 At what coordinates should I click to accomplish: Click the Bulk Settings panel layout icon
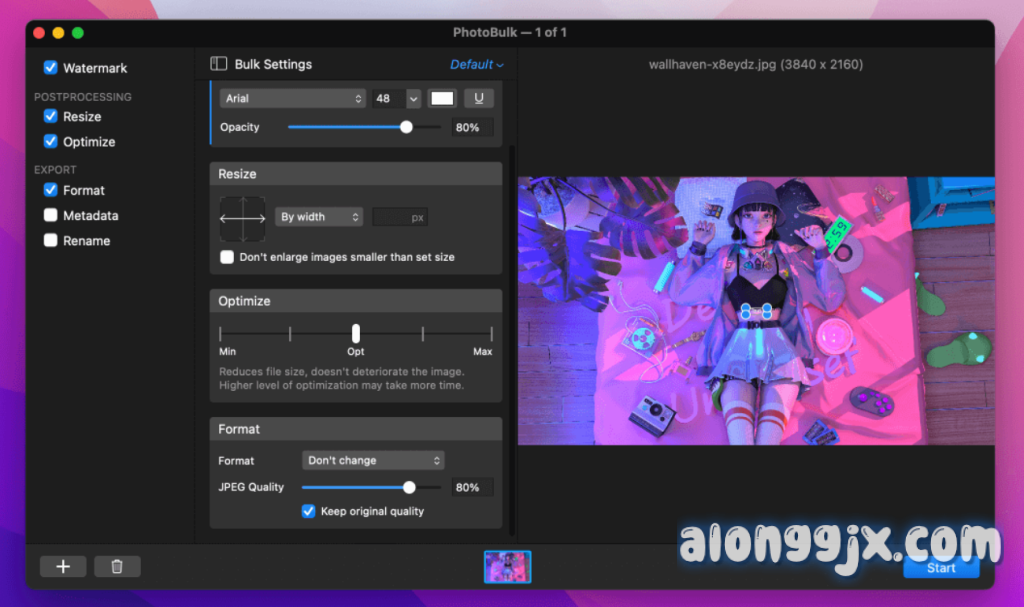pyautogui.click(x=219, y=64)
